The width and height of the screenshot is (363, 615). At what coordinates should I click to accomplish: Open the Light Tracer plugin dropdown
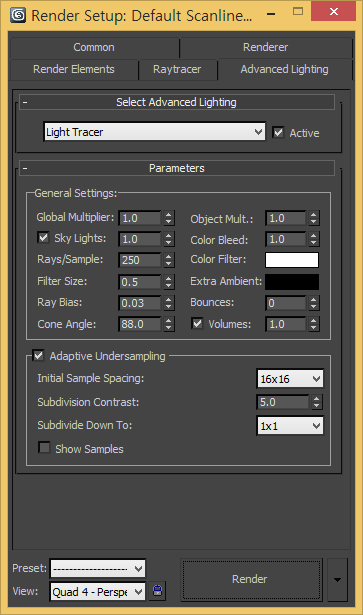pos(154,132)
